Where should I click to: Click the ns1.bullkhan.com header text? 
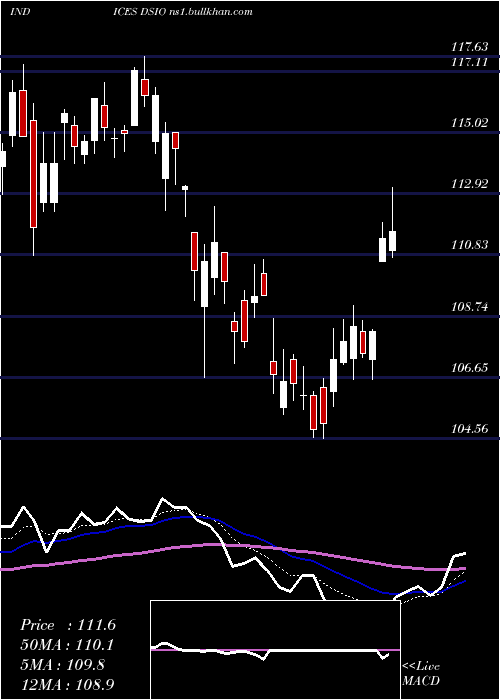coord(210,11)
